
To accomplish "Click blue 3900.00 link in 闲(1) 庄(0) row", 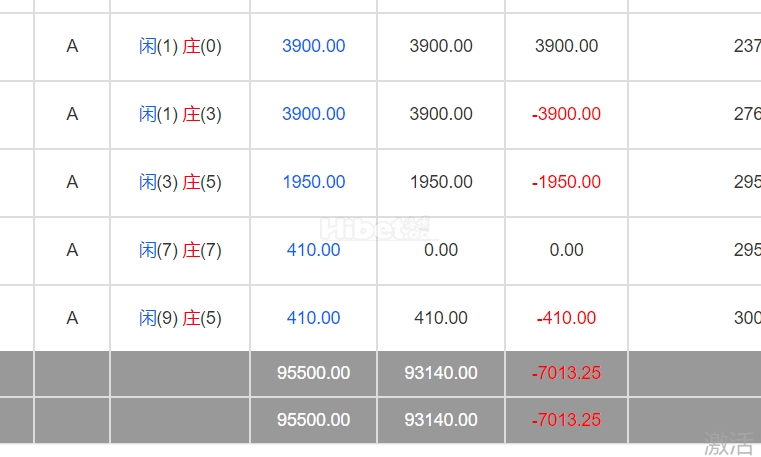I will tap(313, 46).
